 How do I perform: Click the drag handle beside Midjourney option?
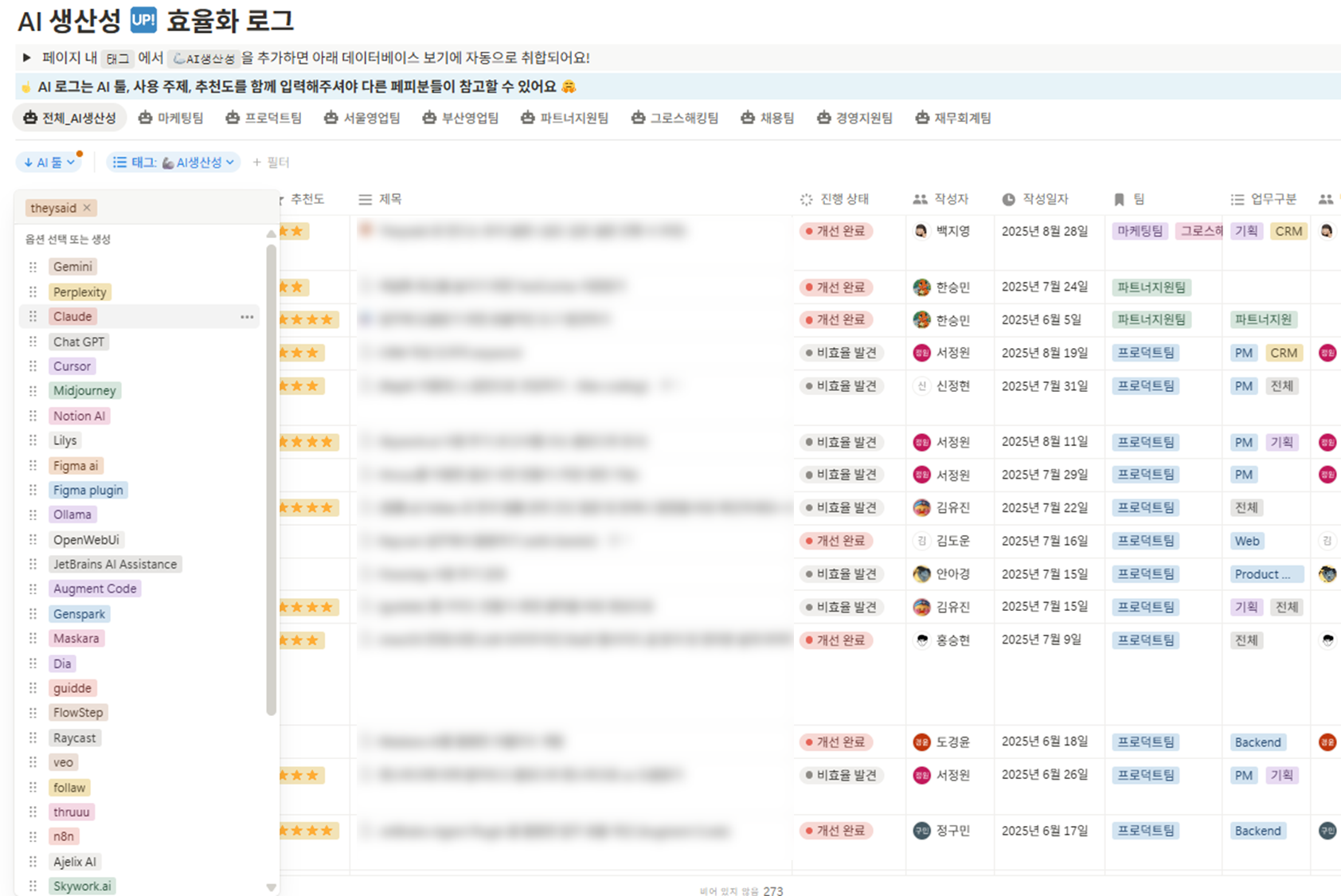coord(33,391)
